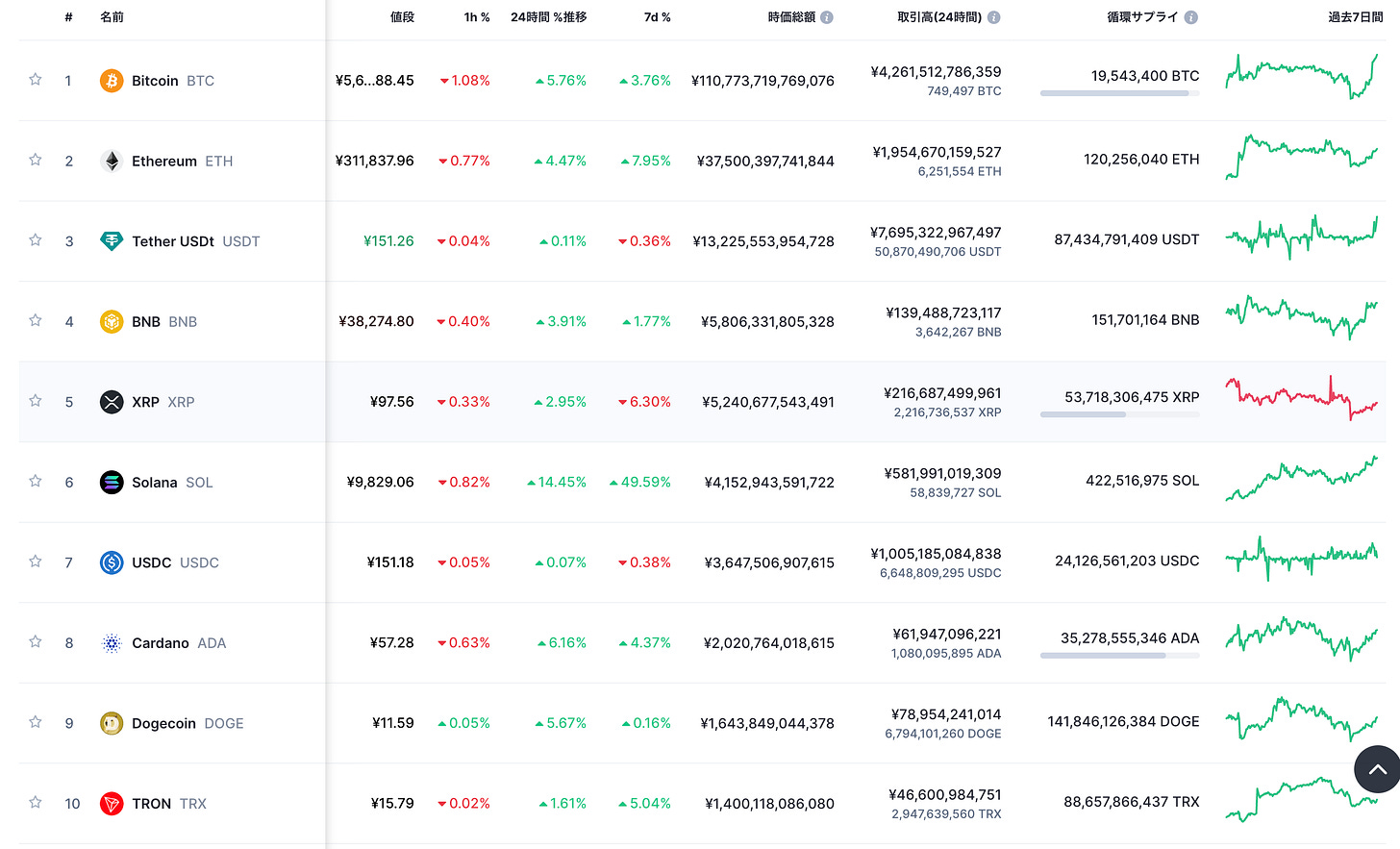
Task: Click Dogecoin supply 141,846,126,384 DOGE
Action: [x=1123, y=721]
